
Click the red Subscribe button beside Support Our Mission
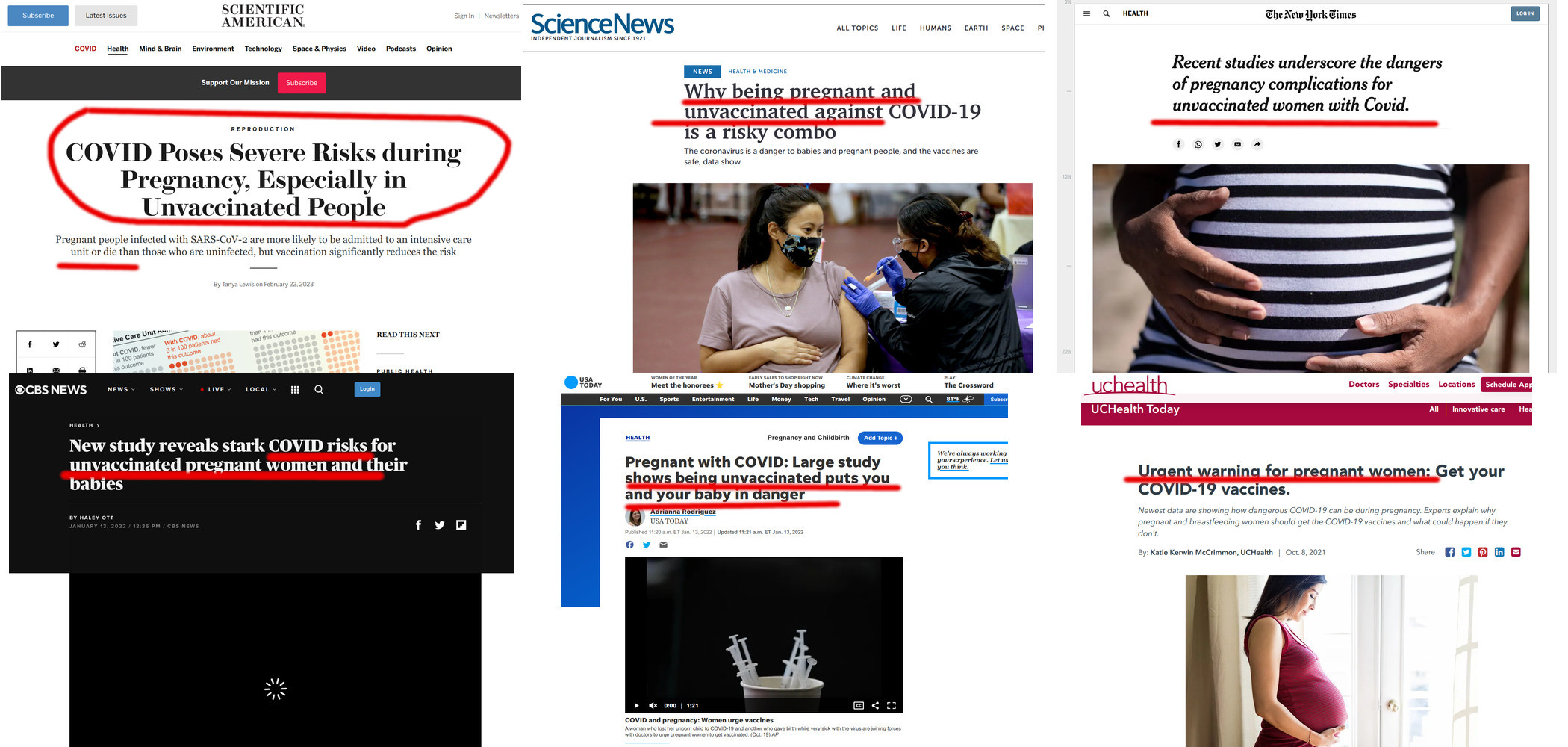[302, 83]
